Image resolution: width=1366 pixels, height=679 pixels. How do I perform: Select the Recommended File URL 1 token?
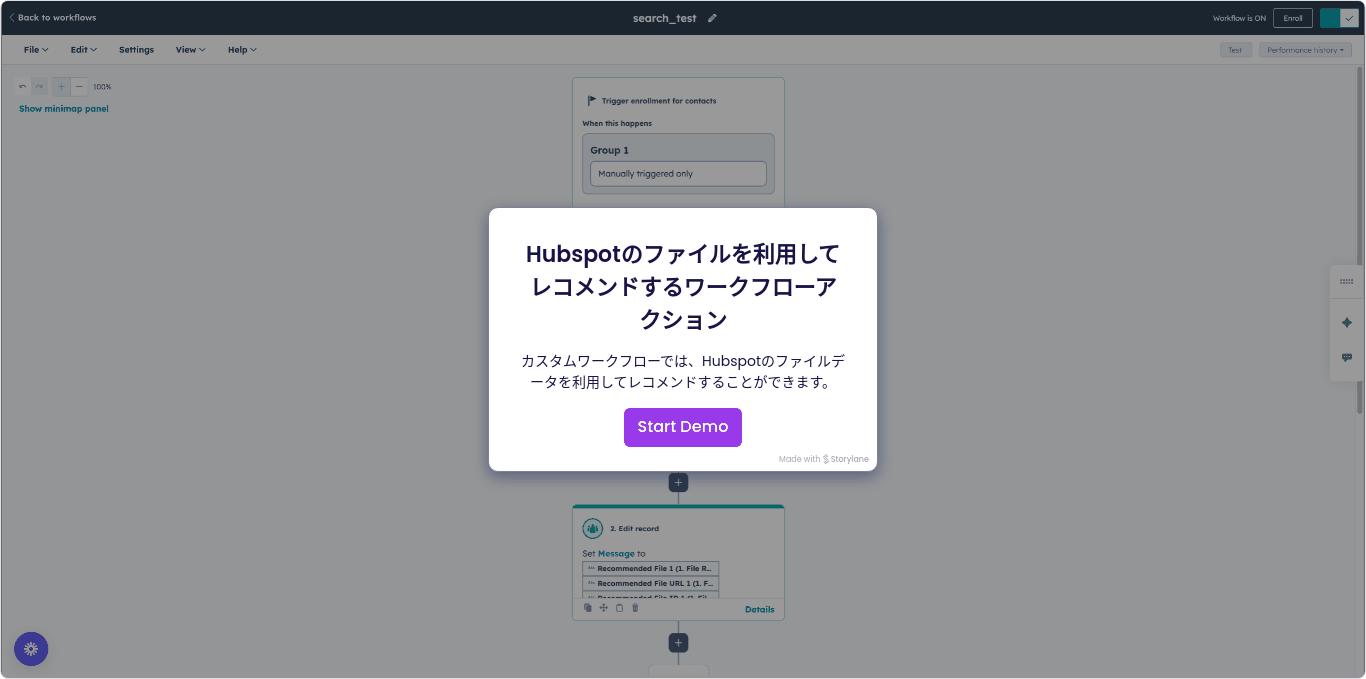pyautogui.click(x=651, y=583)
